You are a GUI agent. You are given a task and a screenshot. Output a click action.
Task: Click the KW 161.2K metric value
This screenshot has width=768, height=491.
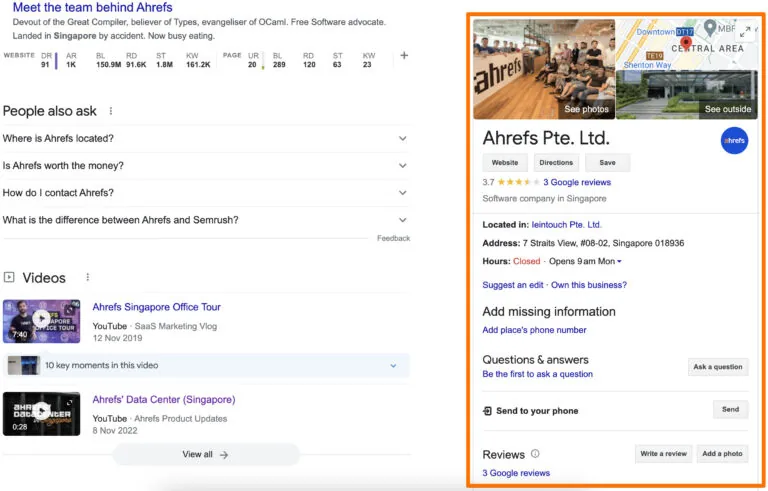pos(198,65)
